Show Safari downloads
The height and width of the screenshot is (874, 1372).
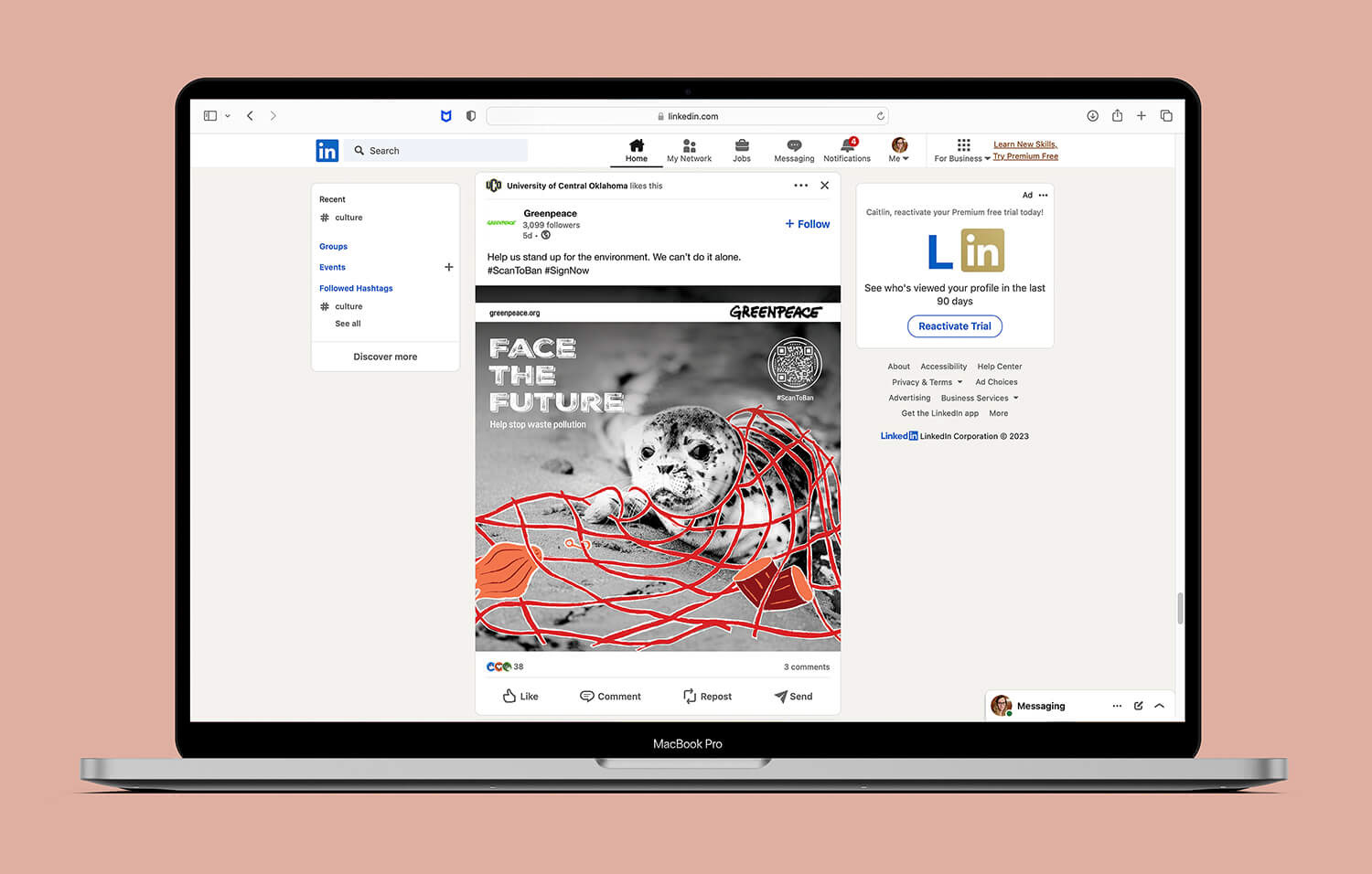(1092, 116)
